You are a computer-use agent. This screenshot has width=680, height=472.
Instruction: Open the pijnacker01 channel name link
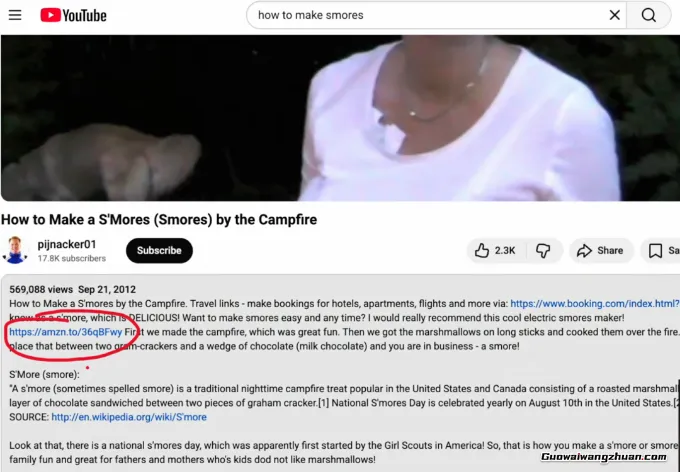(67, 244)
